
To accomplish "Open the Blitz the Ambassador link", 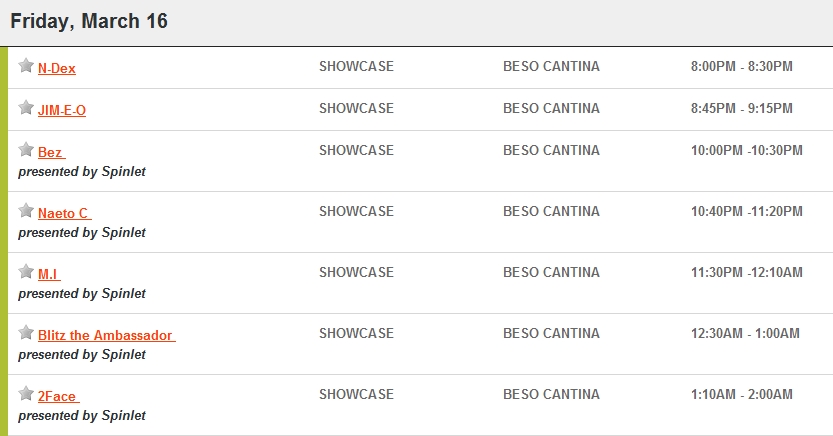I will tap(107, 336).
